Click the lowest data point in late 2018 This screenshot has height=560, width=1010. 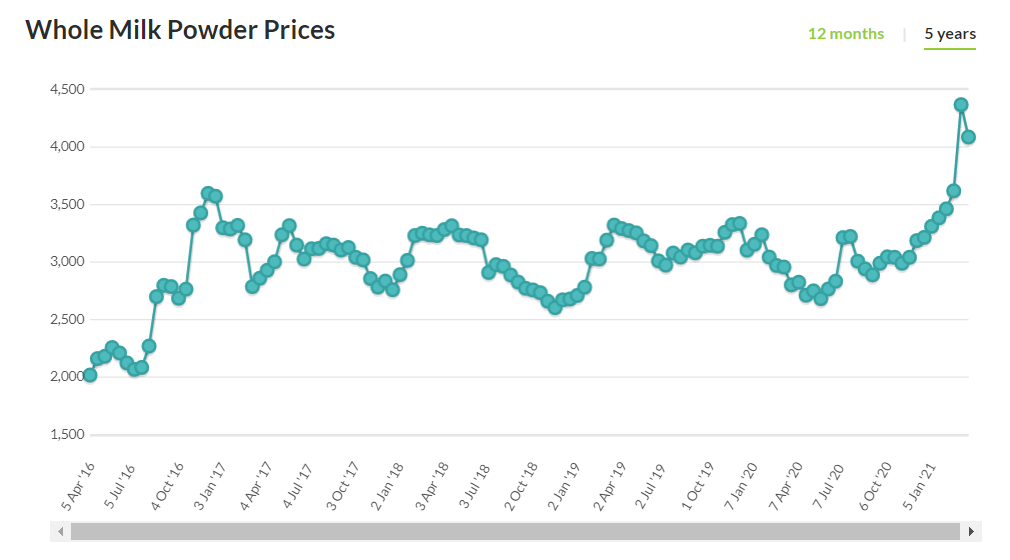coord(555,307)
